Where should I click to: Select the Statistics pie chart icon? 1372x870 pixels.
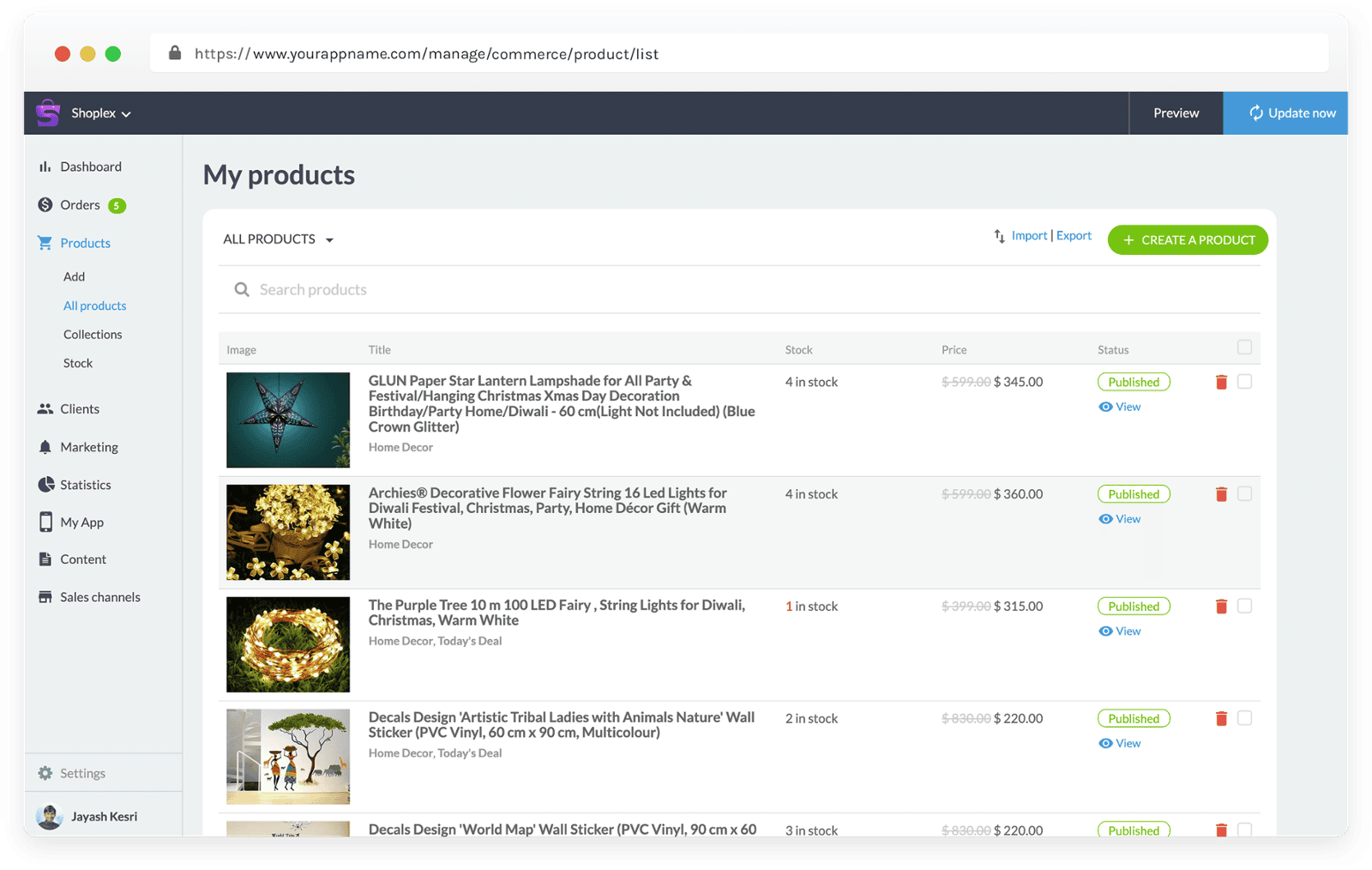[45, 484]
